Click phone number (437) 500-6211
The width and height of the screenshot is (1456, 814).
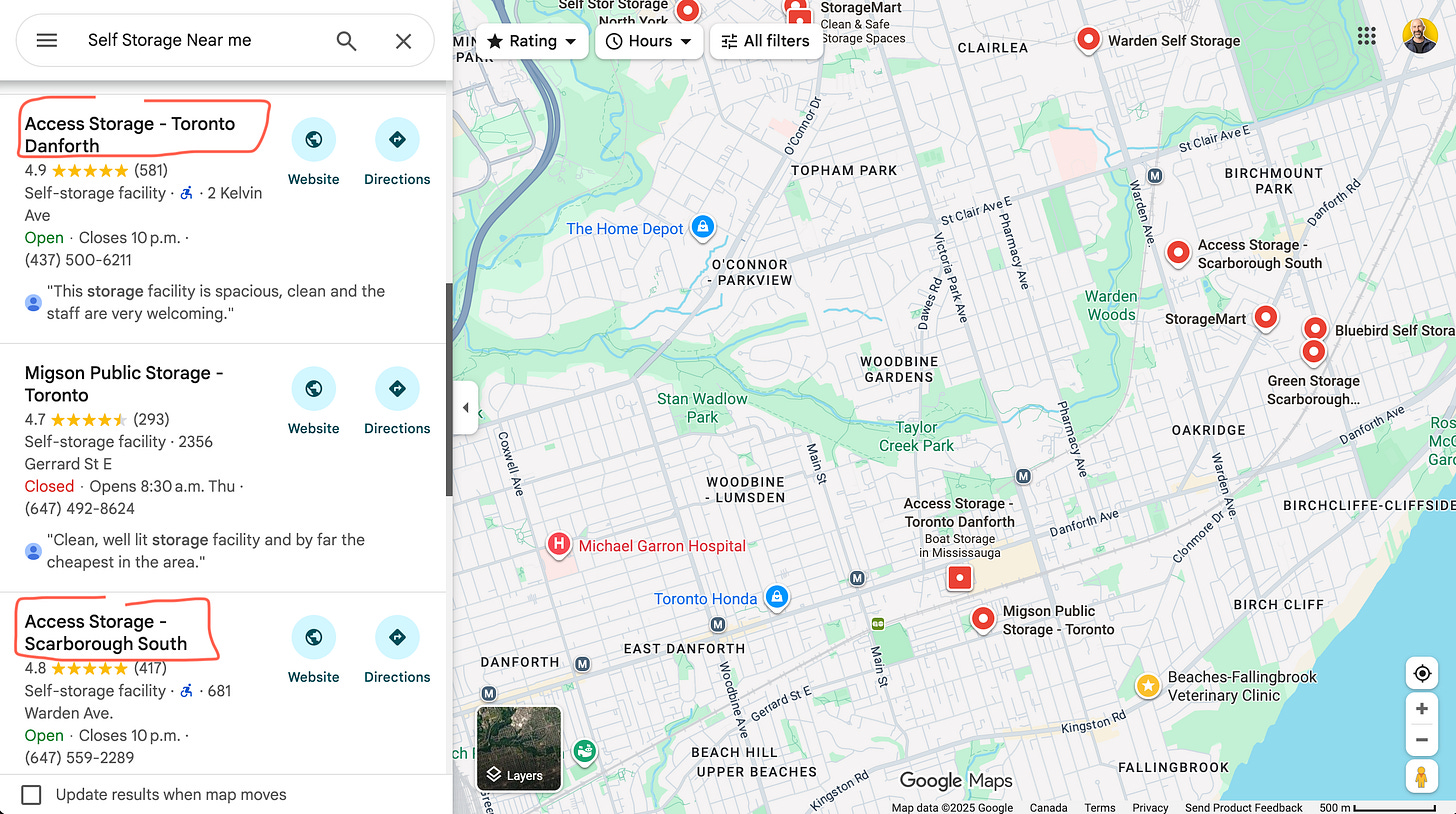click(78, 260)
